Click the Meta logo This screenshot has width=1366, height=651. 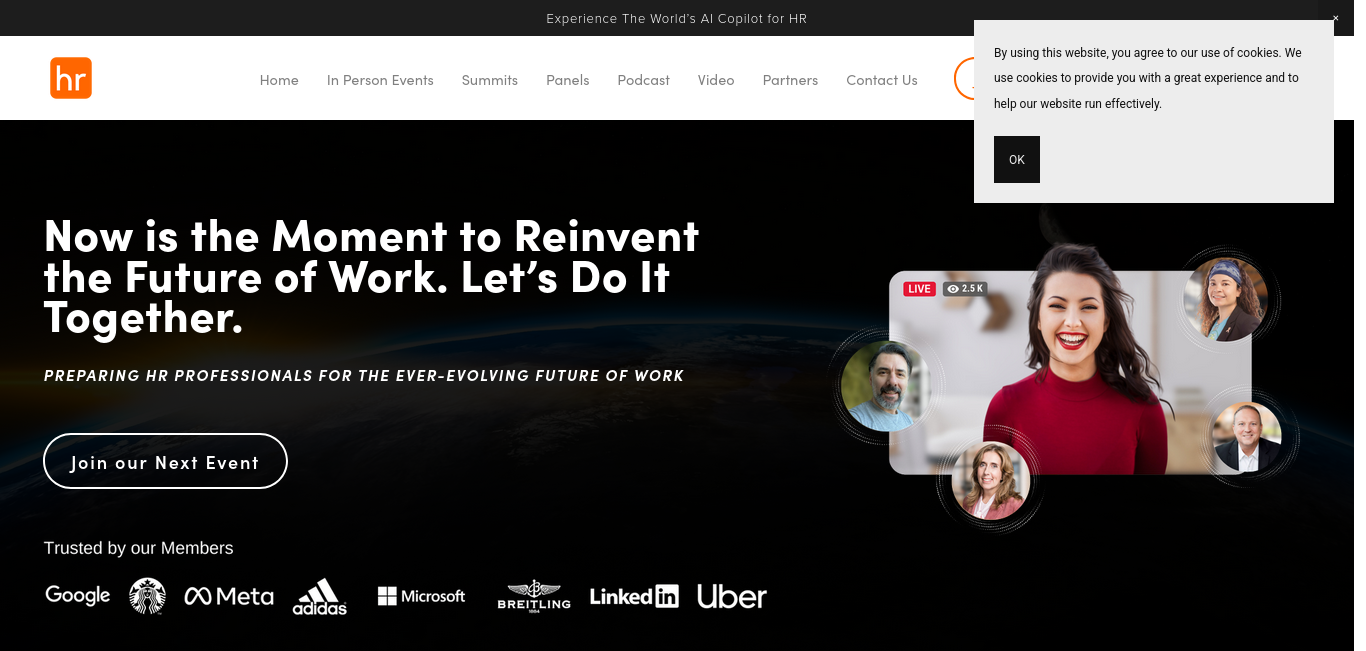[229, 596]
